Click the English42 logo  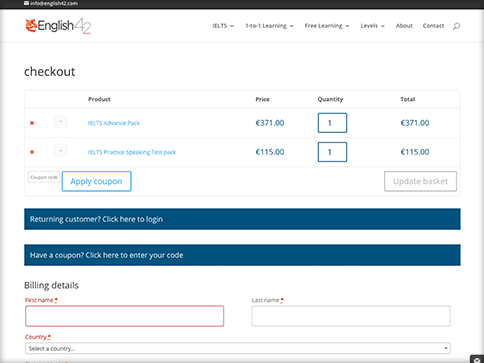[x=58, y=26]
